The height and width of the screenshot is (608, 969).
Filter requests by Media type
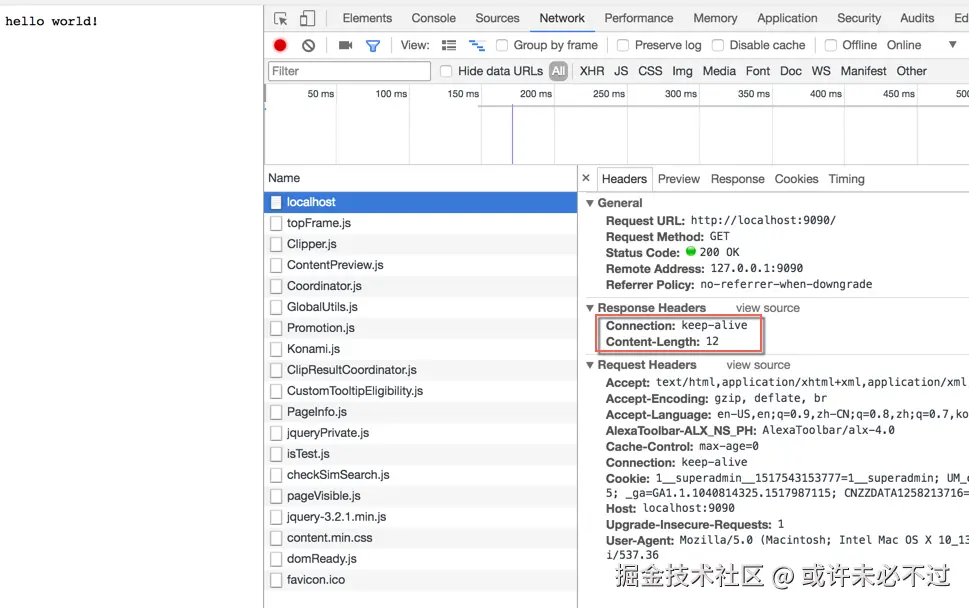point(719,71)
